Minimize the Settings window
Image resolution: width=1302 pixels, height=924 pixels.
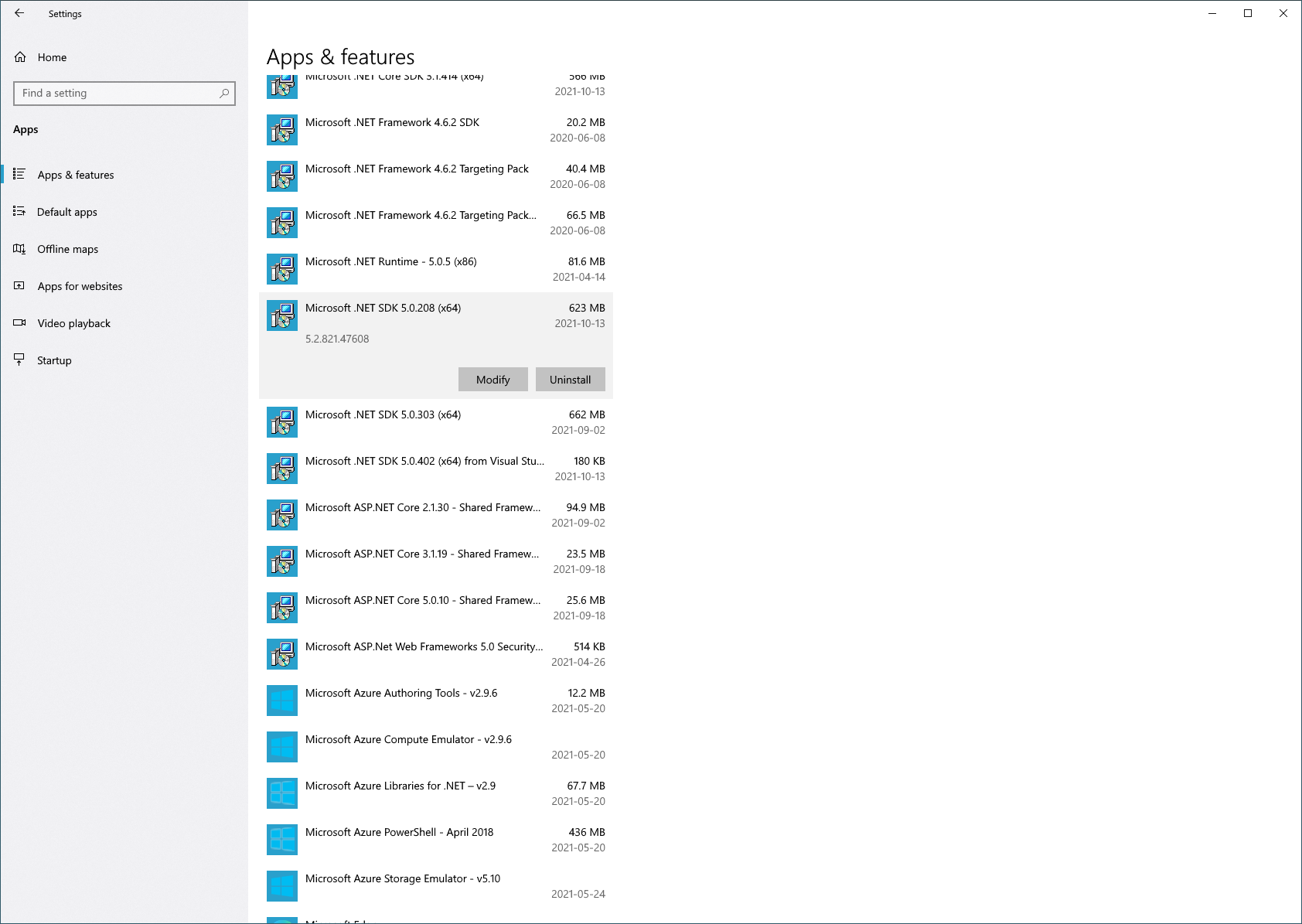(x=1212, y=13)
